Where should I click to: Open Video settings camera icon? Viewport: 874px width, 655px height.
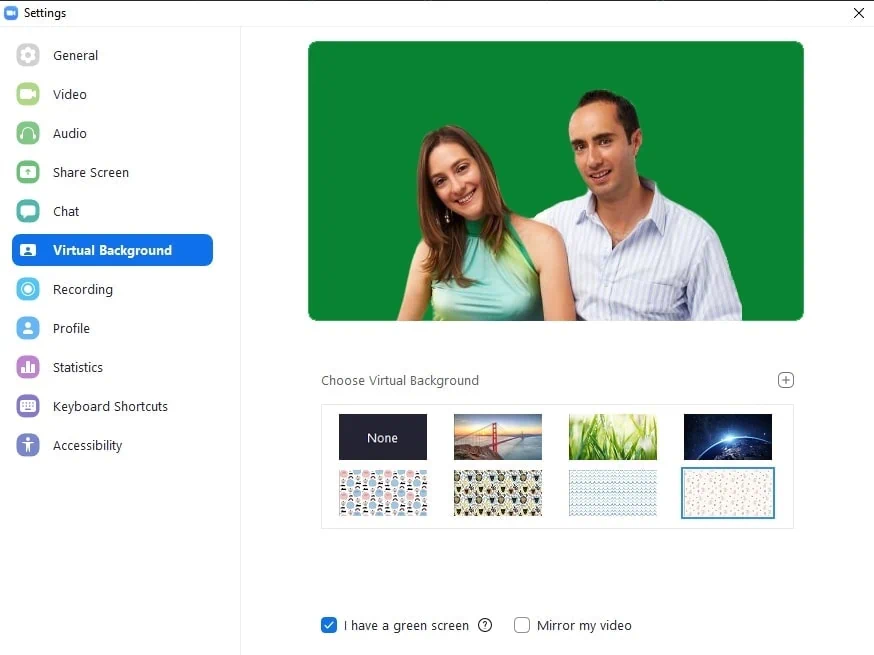[x=28, y=95]
